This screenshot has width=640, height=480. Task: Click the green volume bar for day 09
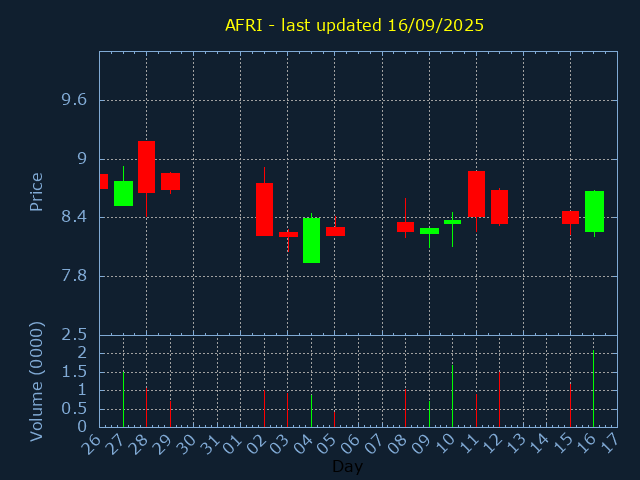429,414
